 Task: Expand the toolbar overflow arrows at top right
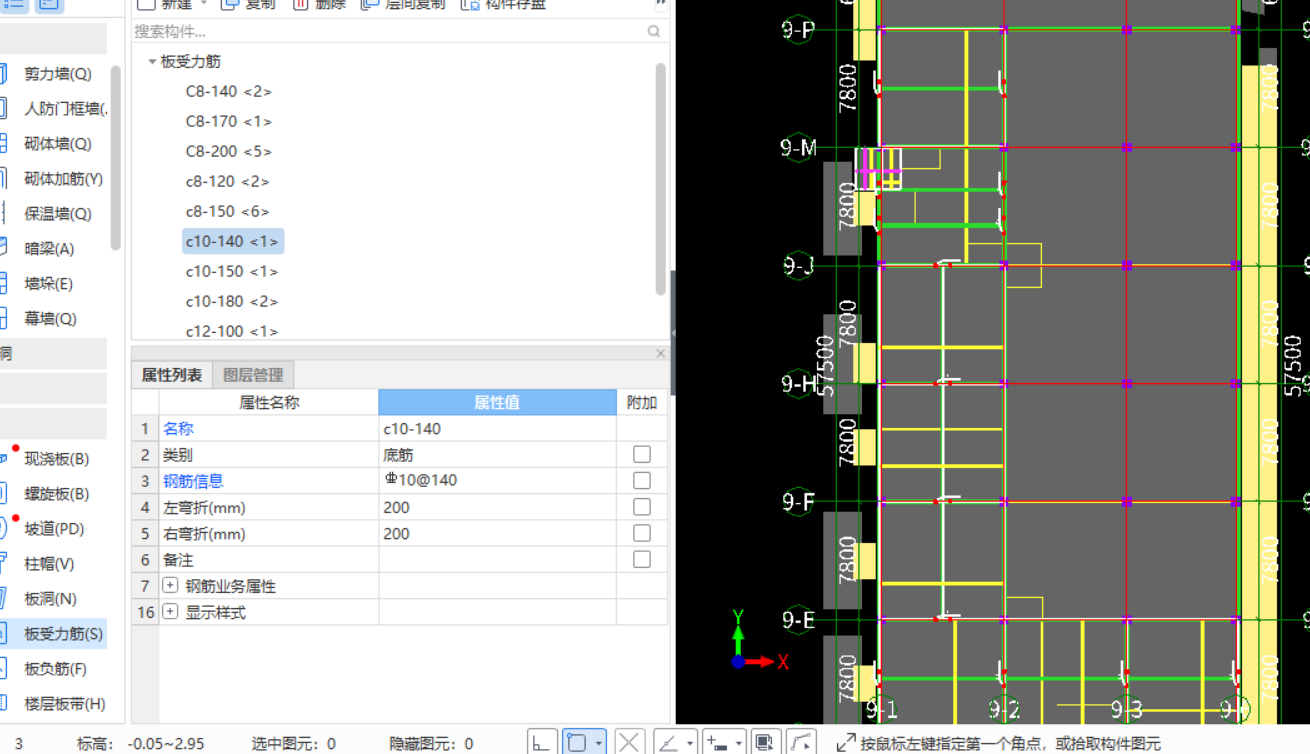[x=660, y=4]
